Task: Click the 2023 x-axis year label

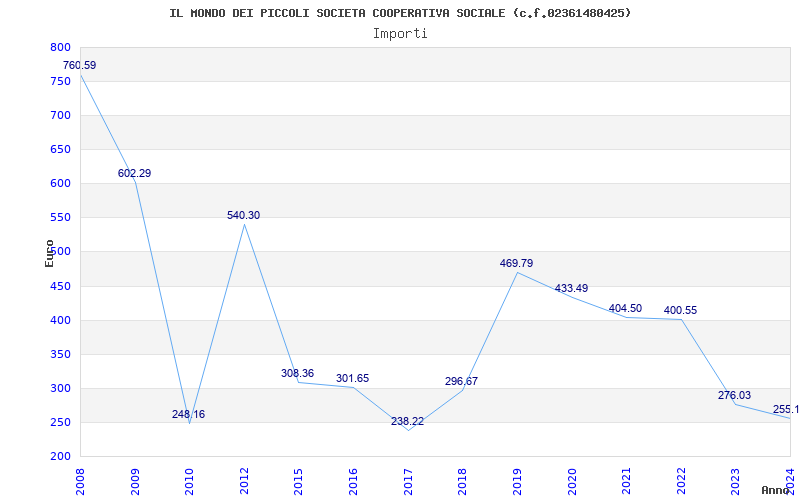Action: click(736, 481)
